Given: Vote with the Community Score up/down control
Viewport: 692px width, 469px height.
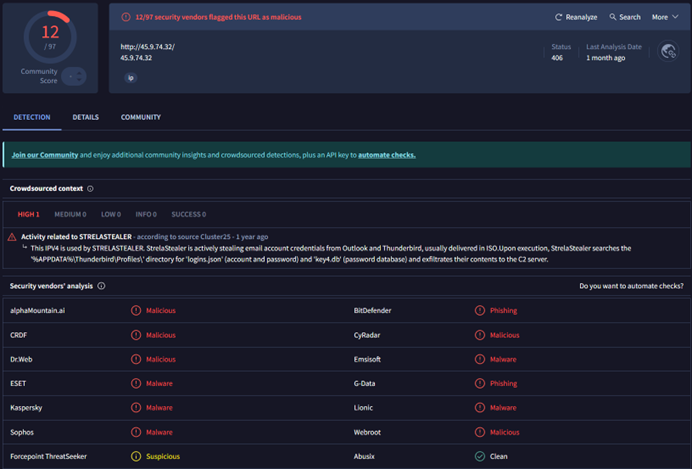Looking at the screenshot, I should [x=74, y=76].
